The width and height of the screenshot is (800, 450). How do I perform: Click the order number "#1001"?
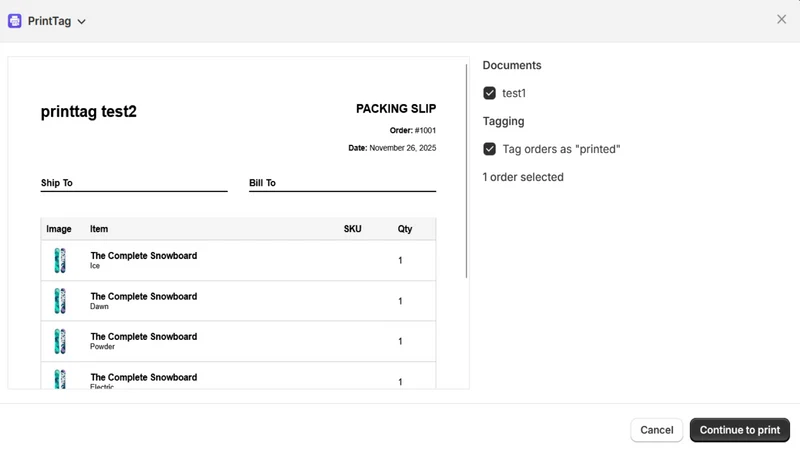coord(425,131)
